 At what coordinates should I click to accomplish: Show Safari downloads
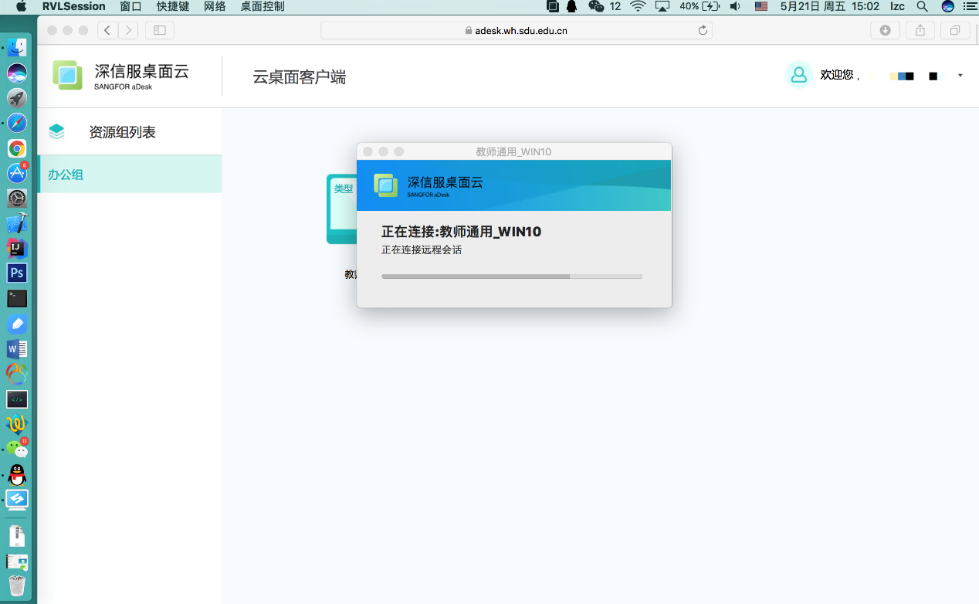[x=885, y=30]
